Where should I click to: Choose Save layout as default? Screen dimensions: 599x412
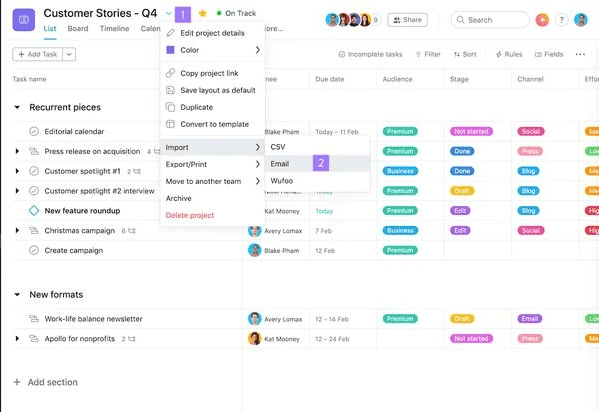pos(212,90)
